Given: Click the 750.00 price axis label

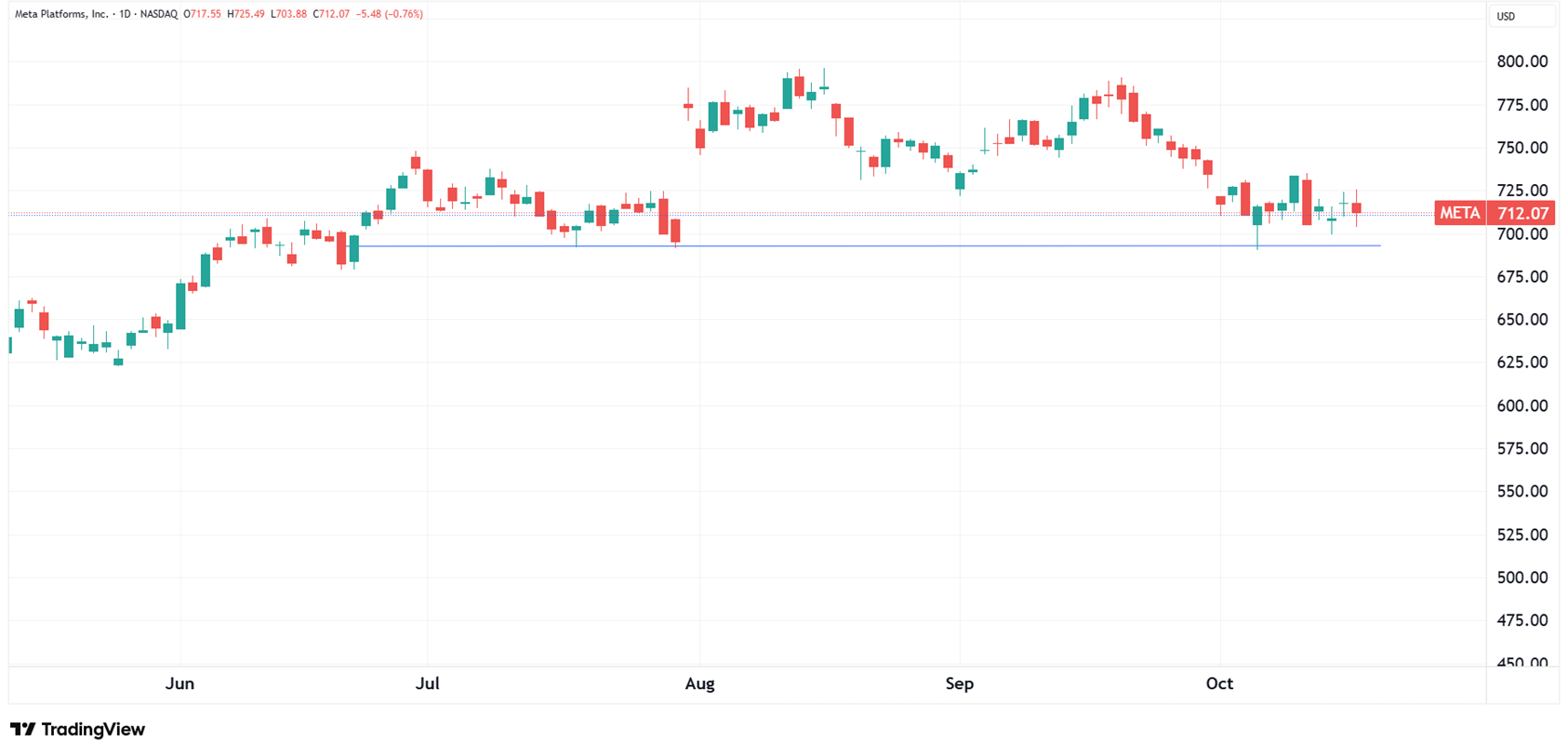Looking at the screenshot, I should coord(1521,148).
